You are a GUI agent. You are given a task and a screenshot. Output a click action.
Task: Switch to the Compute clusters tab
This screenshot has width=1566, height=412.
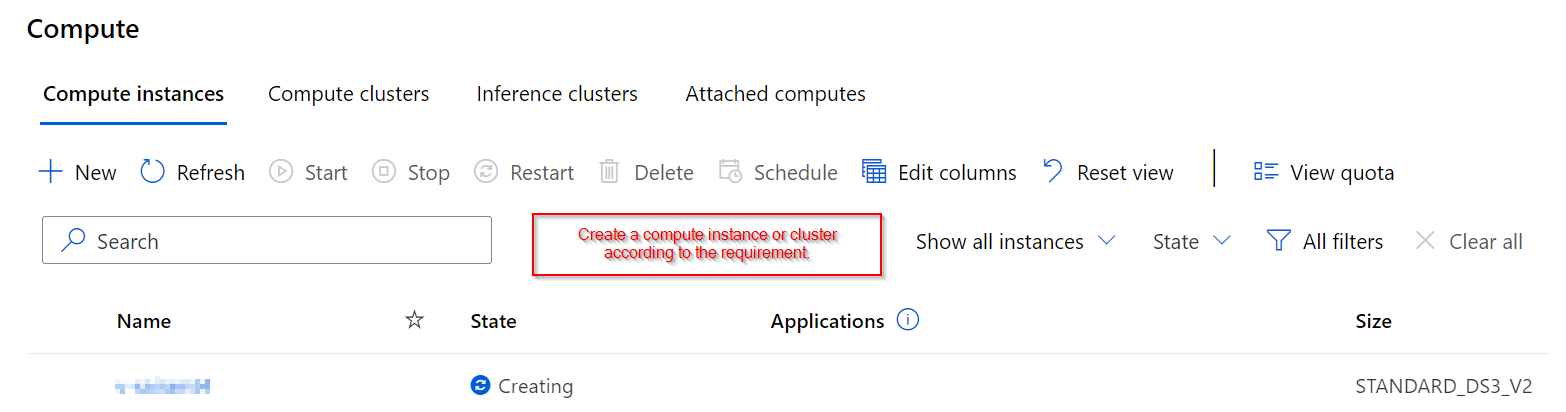(x=348, y=94)
